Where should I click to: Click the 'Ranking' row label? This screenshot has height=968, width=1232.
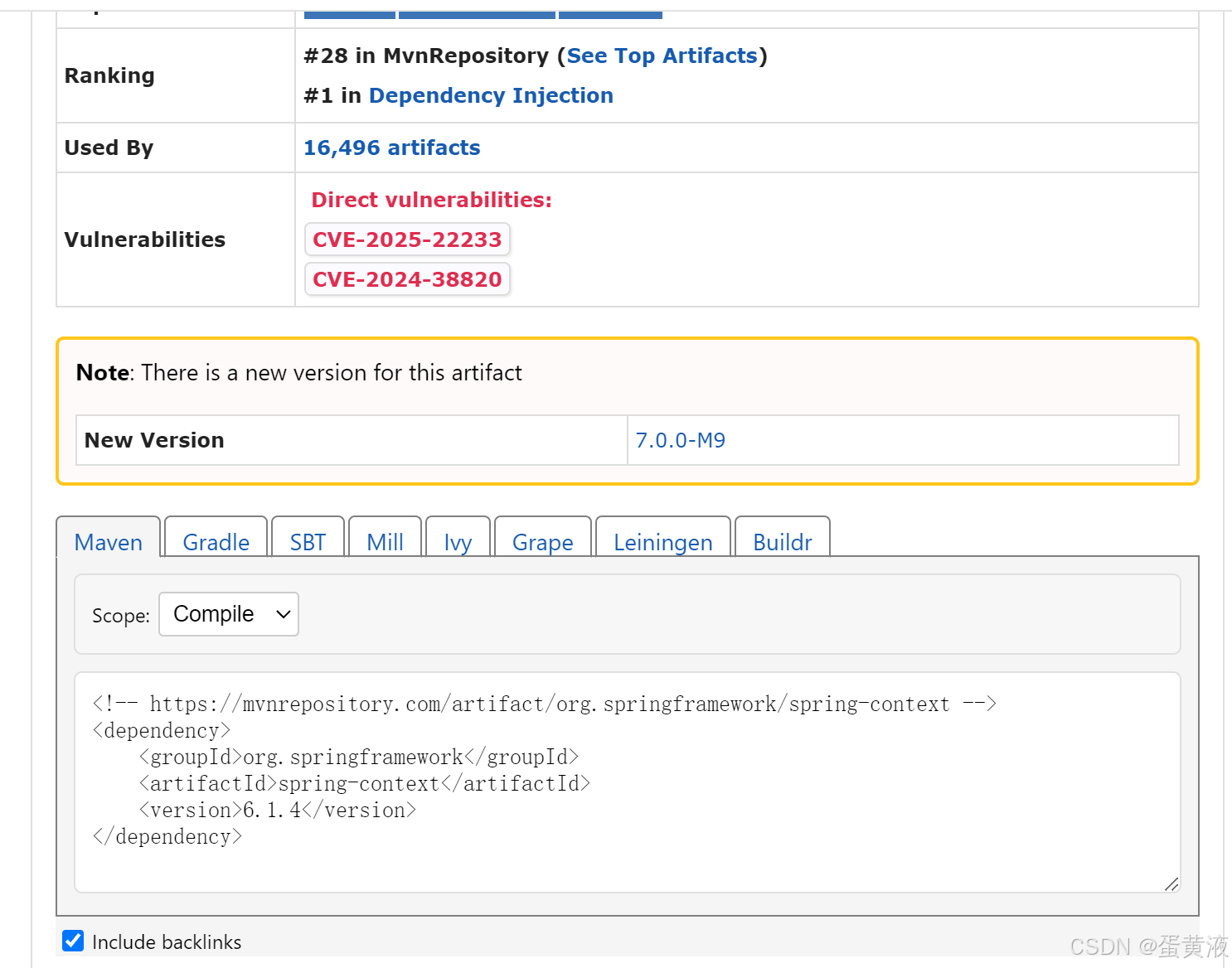[x=109, y=75]
